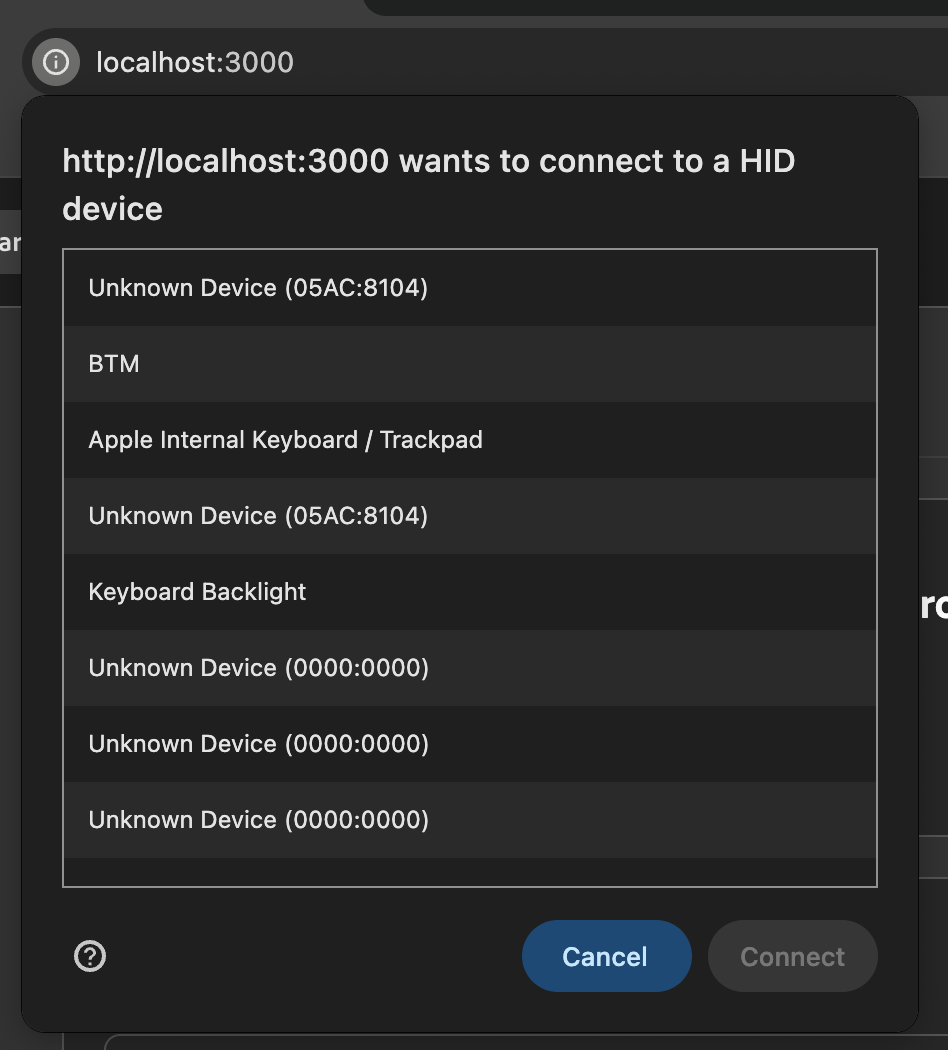
Task: Click the localhost:3000 address bar text
Action: (x=194, y=62)
